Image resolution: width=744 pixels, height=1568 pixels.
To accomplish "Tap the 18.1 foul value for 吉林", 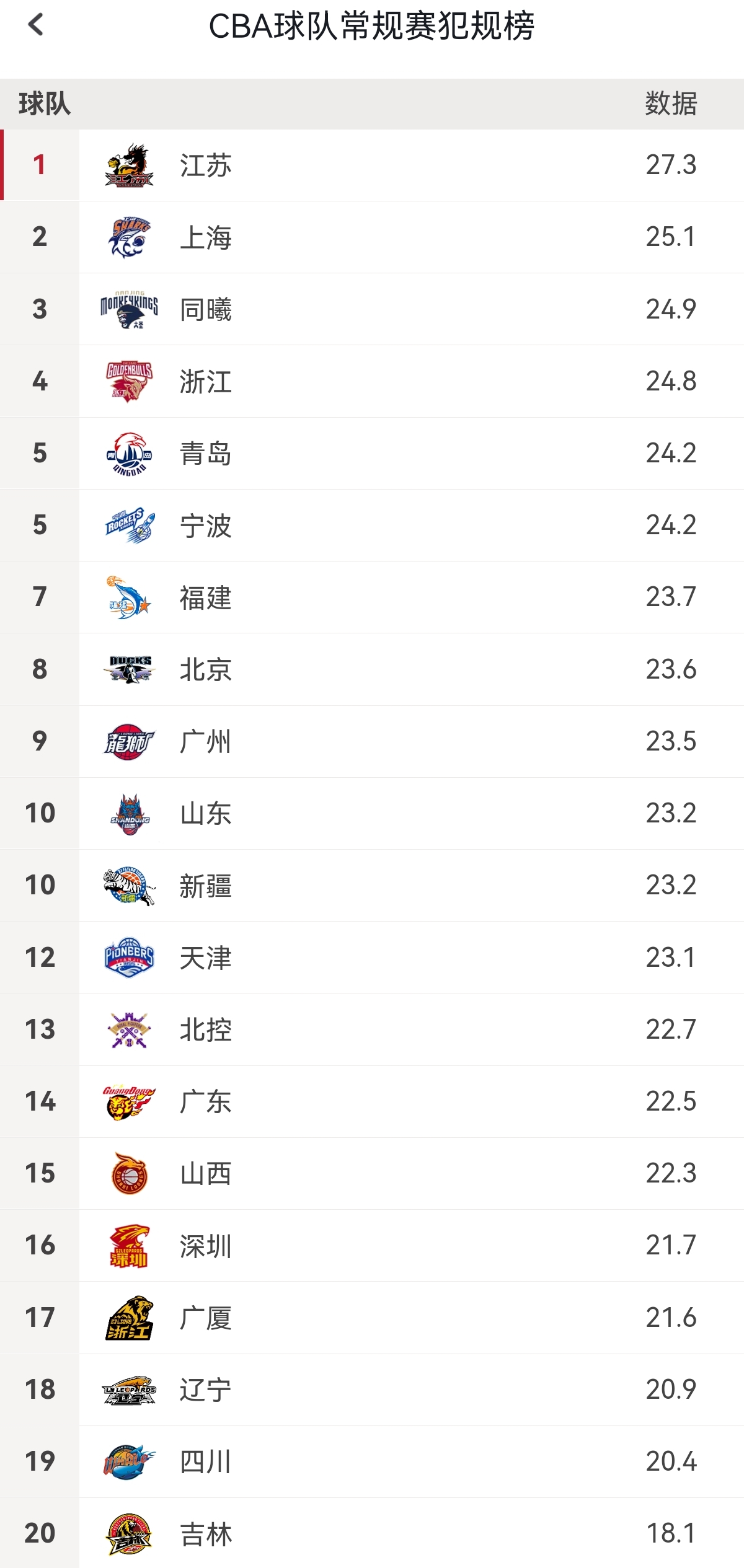I will point(671,1533).
